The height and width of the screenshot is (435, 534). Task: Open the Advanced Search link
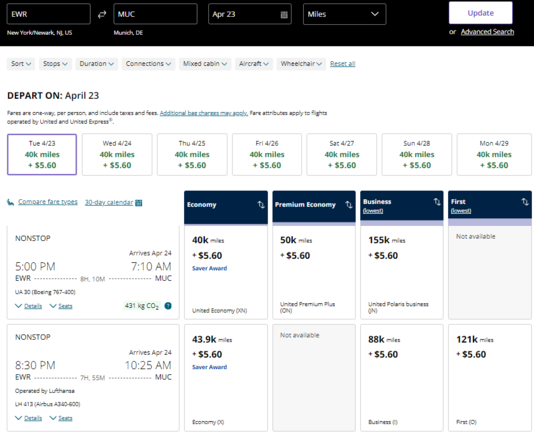click(487, 32)
